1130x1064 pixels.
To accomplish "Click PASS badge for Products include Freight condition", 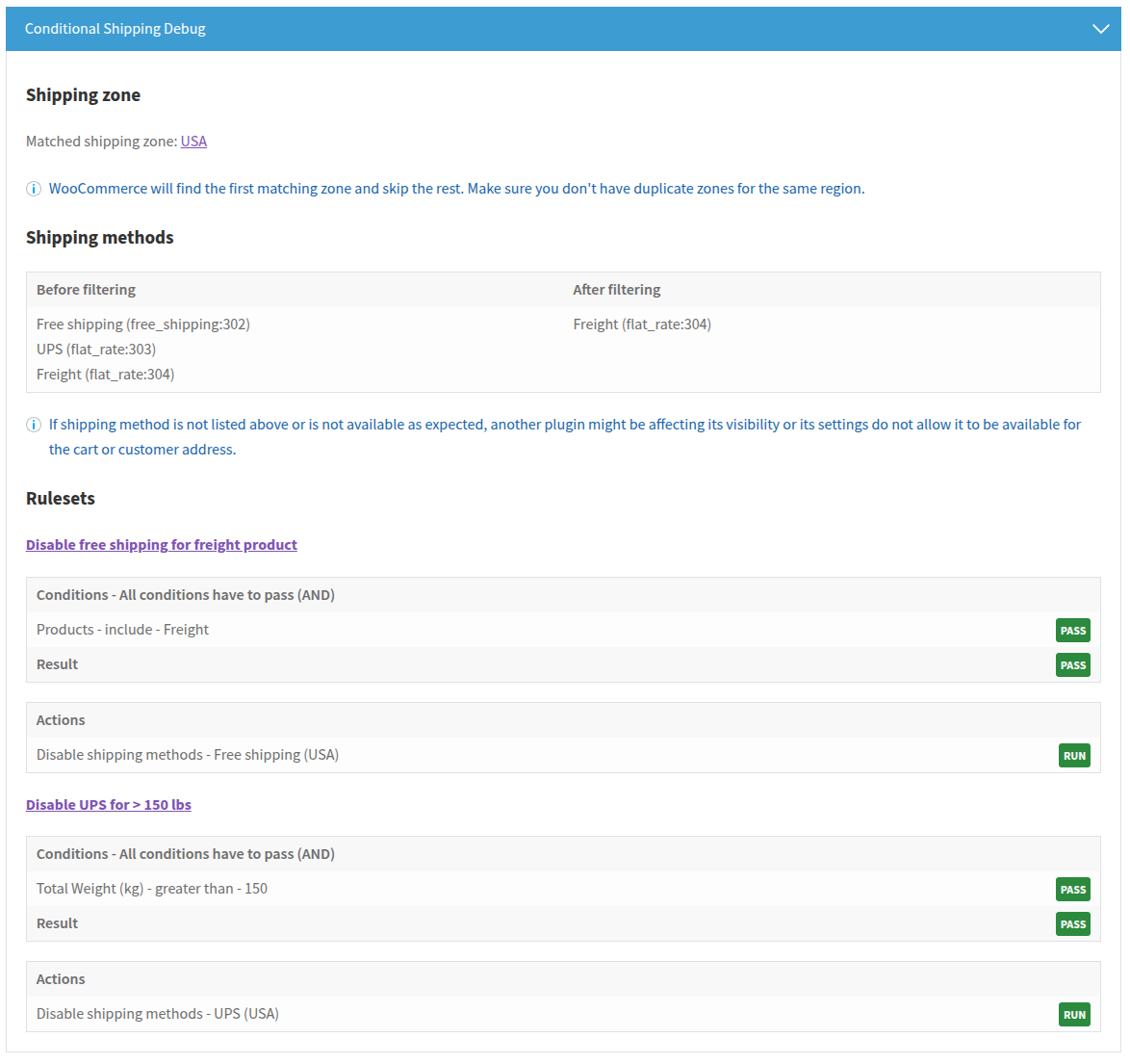I will (1072, 631).
